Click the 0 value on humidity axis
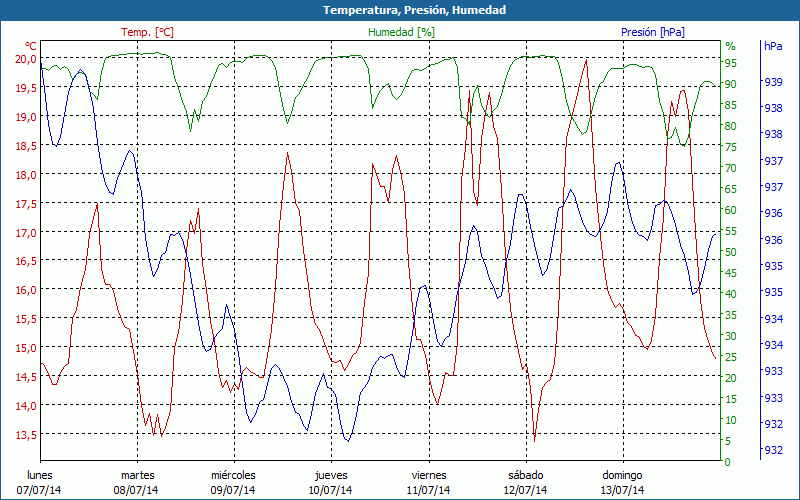Image resolution: width=800 pixels, height=500 pixels. [x=728, y=462]
